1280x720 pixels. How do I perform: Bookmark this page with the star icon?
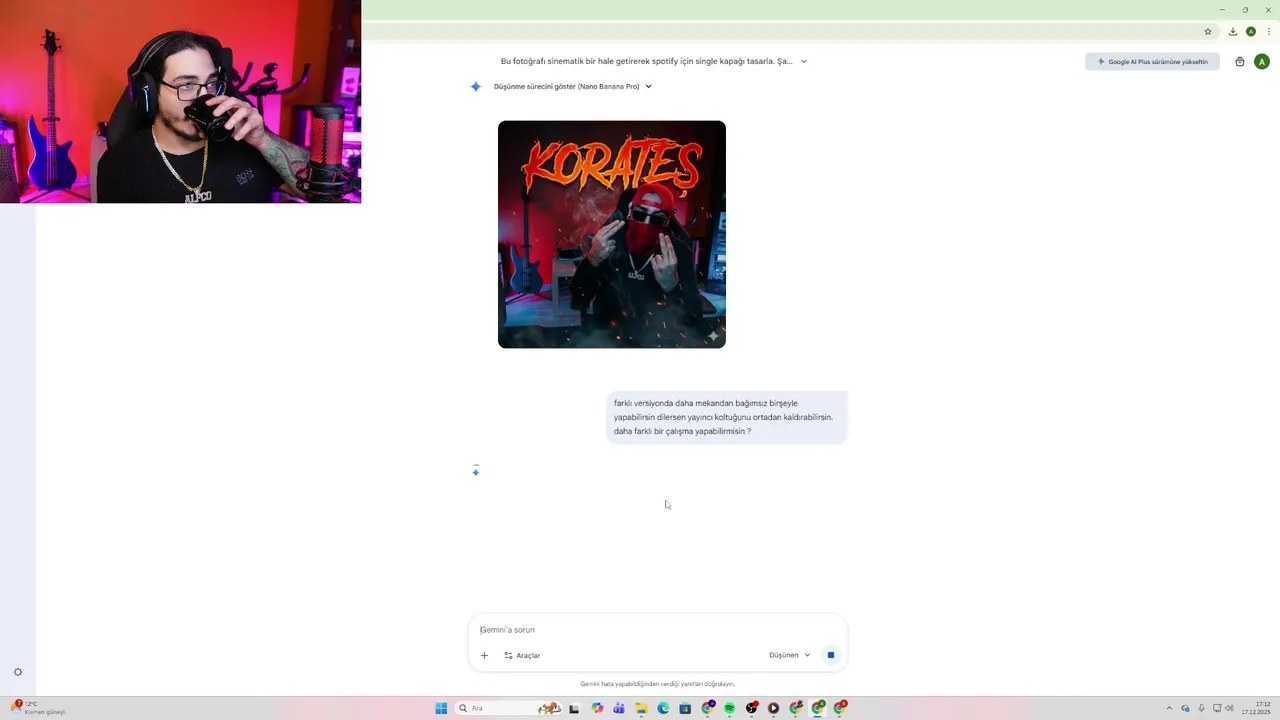(1208, 32)
